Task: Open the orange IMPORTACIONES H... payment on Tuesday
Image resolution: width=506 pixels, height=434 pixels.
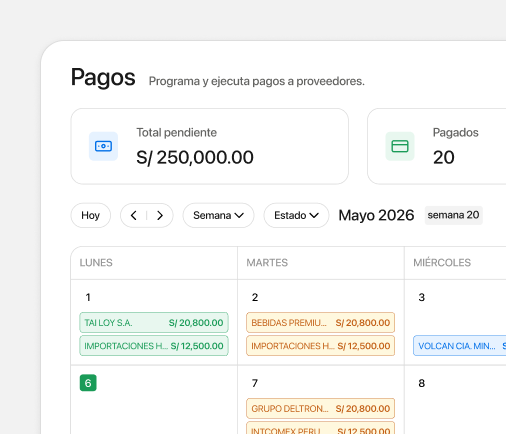Action: pyautogui.click(x=321, y=346)
